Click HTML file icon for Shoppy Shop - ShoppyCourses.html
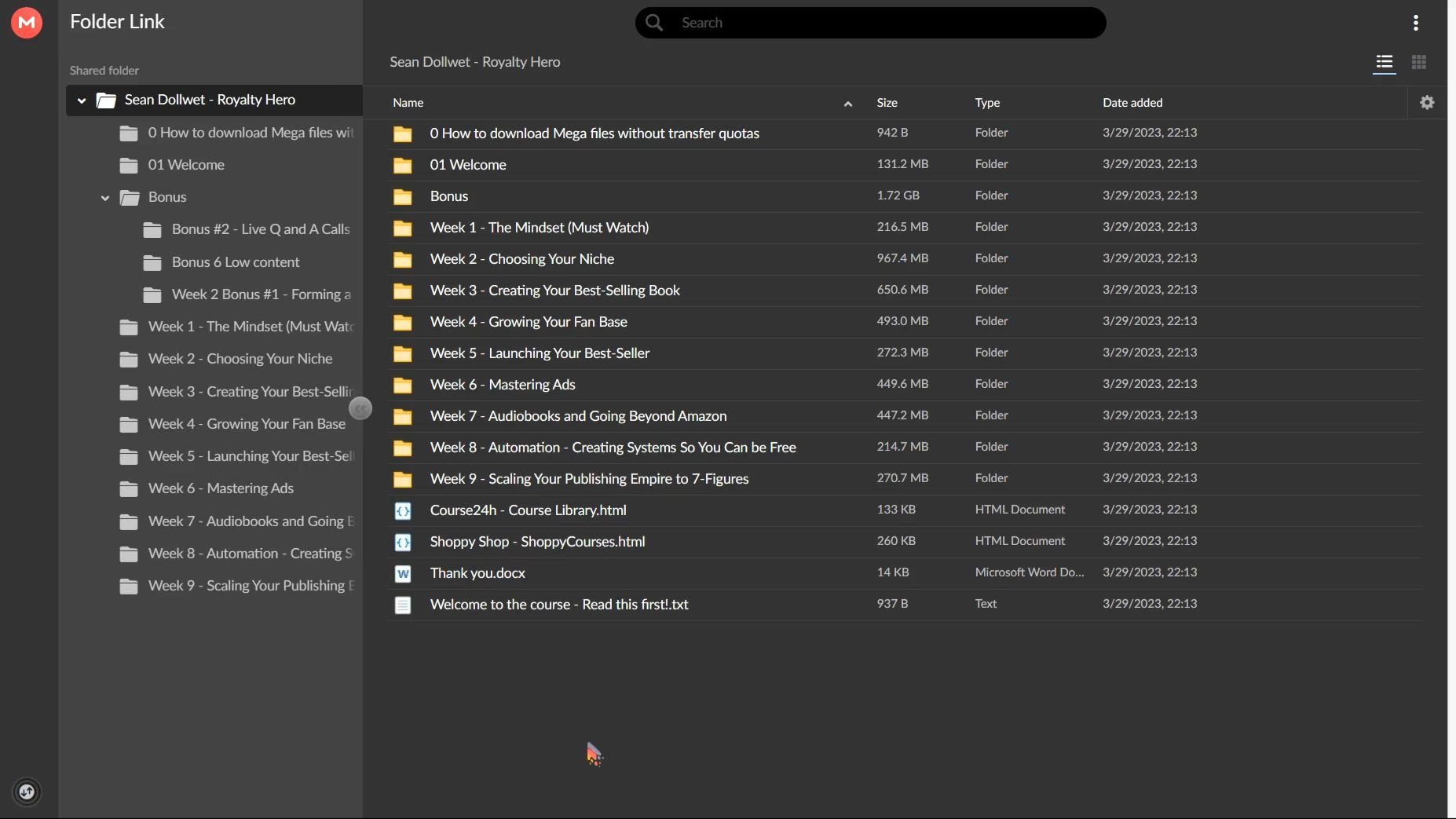This screenshot has height=819, width=1456. (403, 543)
